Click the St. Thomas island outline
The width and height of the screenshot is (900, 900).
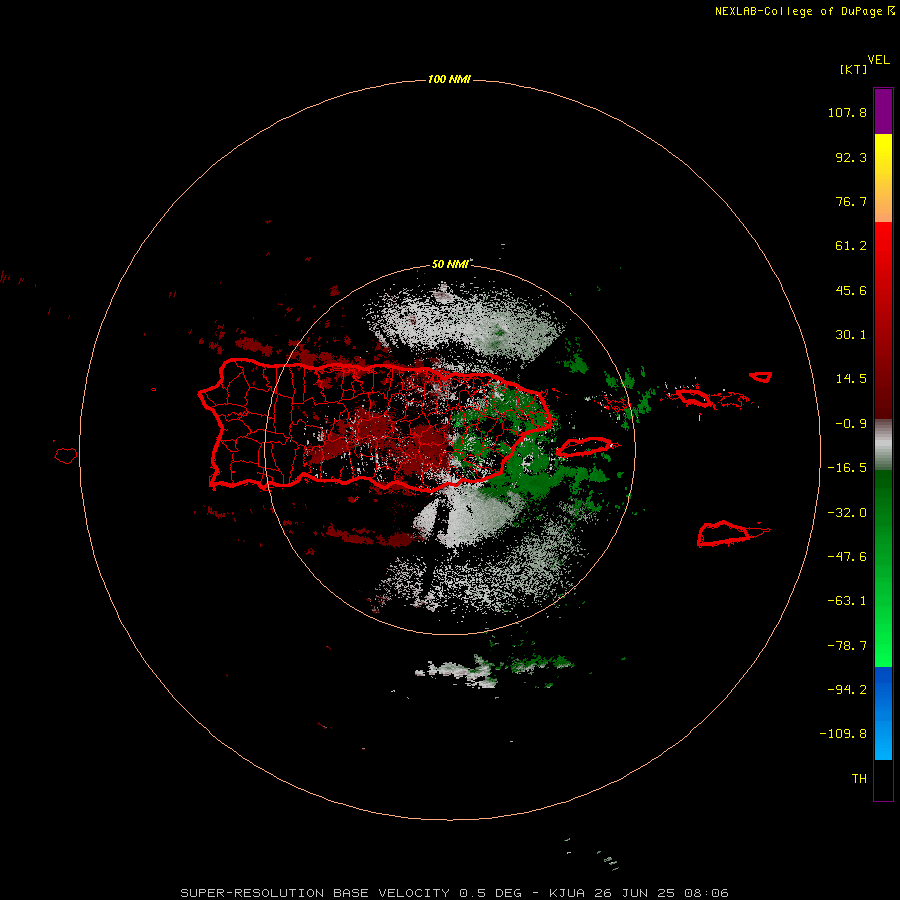tap(694, 397)
